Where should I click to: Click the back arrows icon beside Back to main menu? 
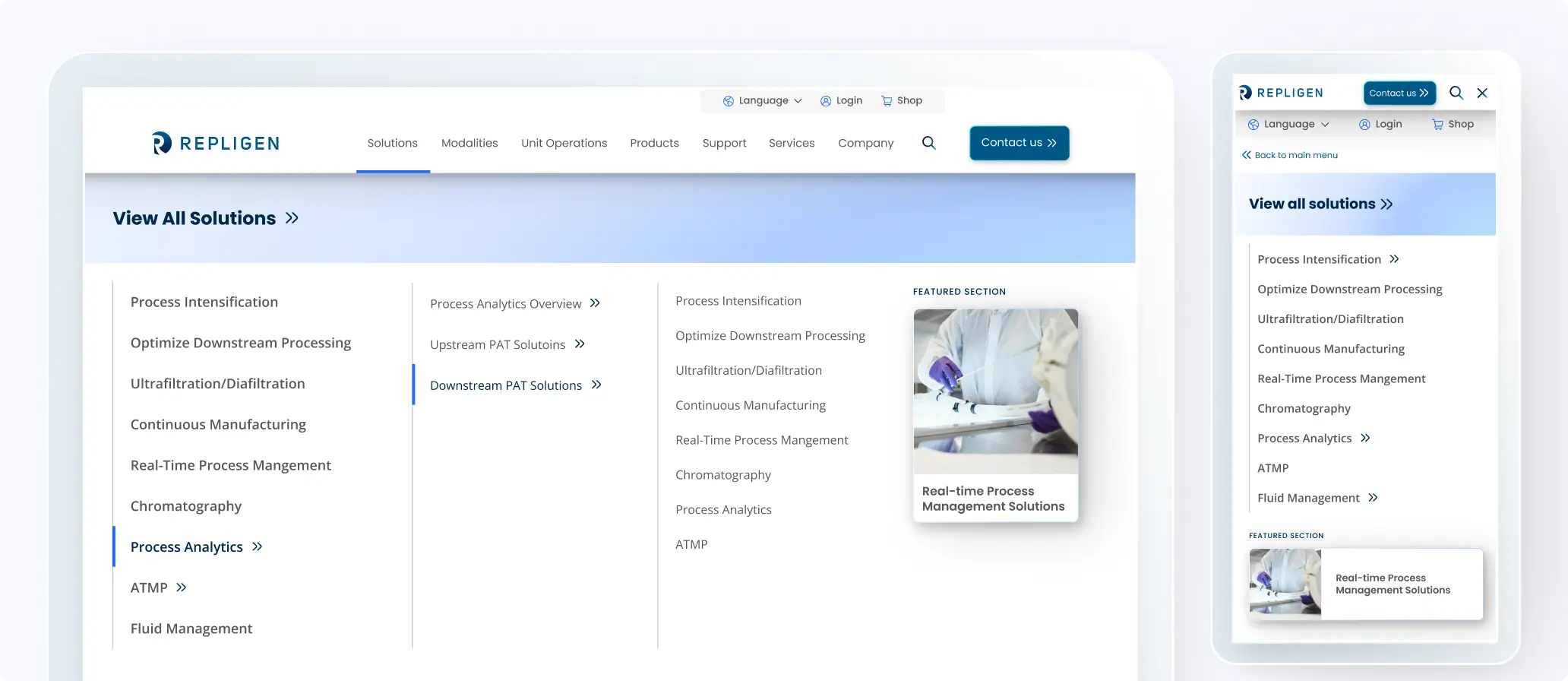coord(1246,155)
